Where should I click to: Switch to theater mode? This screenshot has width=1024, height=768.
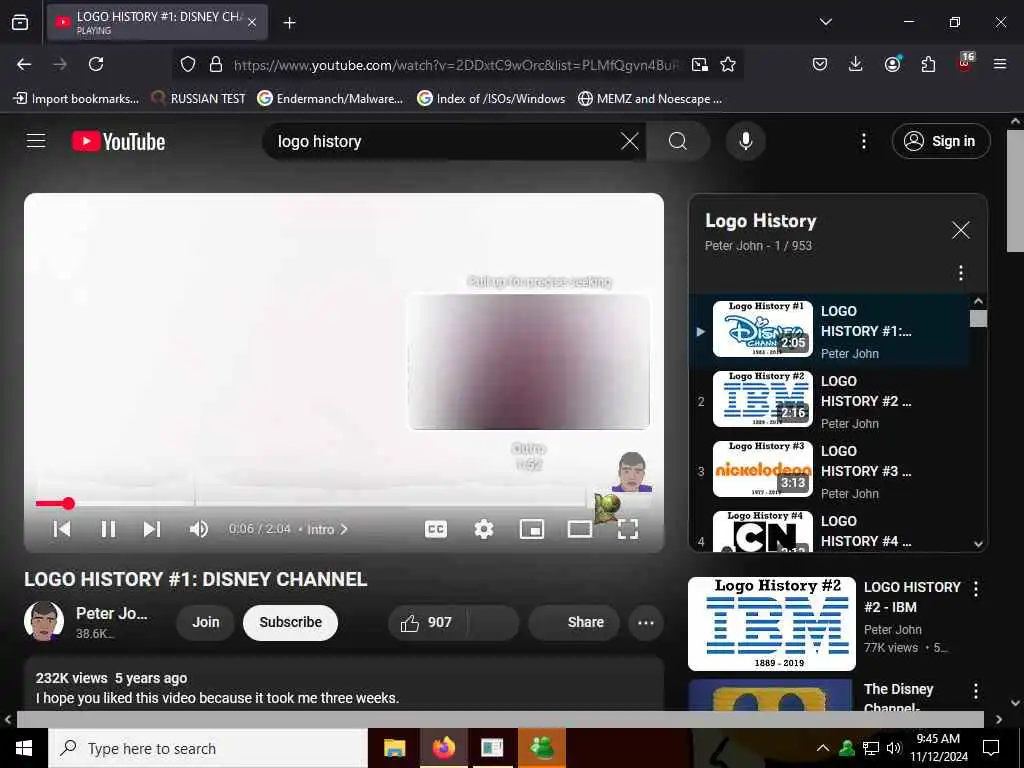[580, 529]
